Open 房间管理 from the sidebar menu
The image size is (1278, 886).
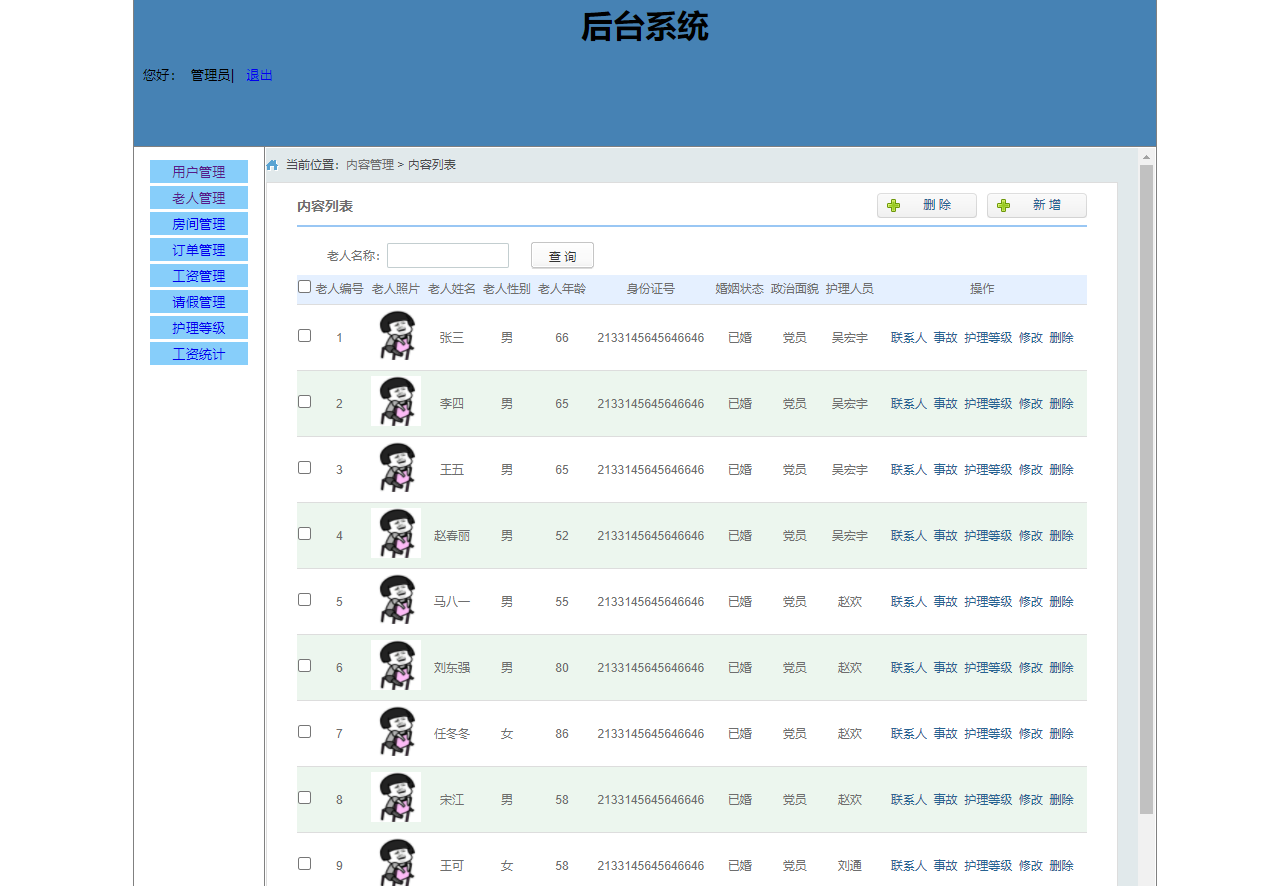[x=198, y=223]
